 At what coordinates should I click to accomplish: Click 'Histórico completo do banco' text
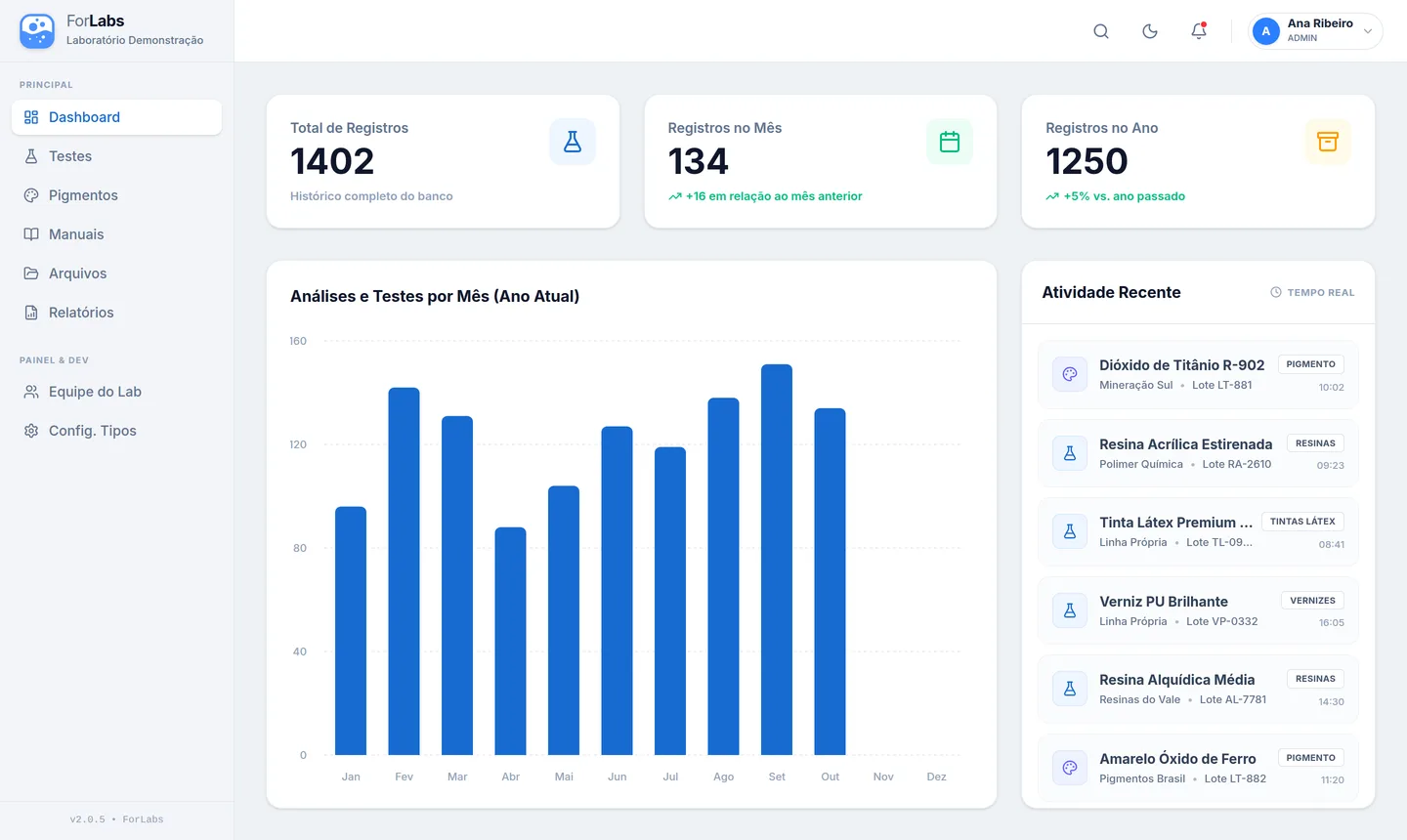pyautogui.click(x=371, y=196)
